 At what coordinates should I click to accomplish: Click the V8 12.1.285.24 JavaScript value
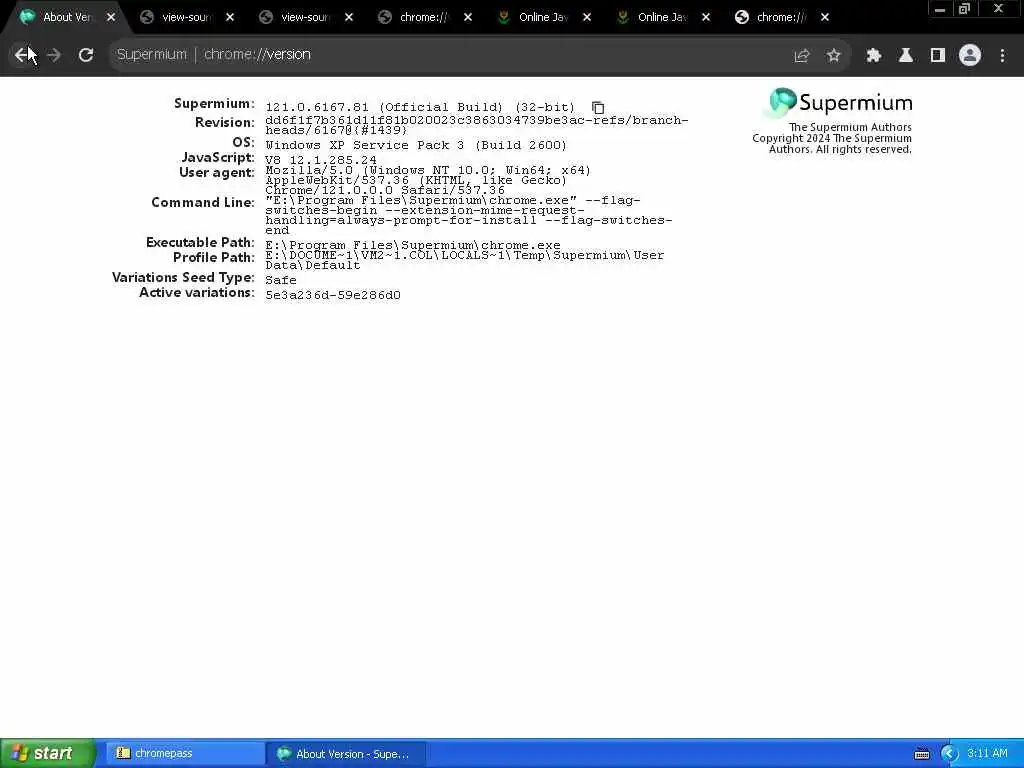[321, 160]
